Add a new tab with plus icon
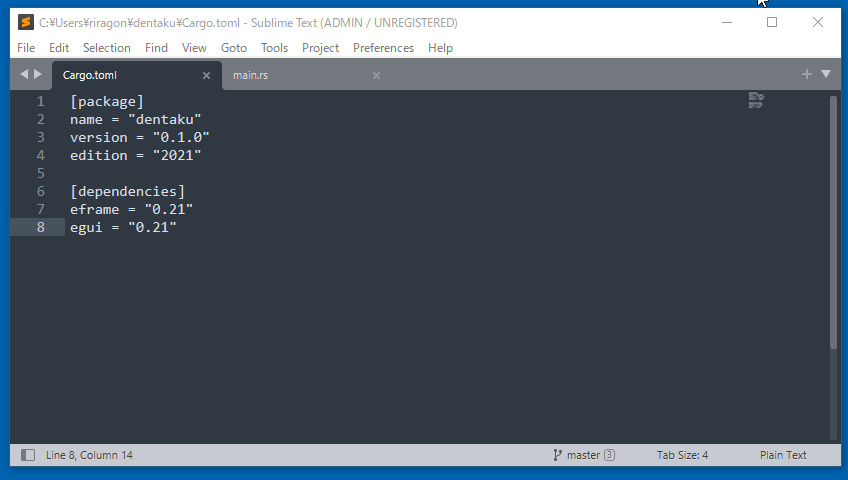This screenshot has width=848, height=480. 807,74
